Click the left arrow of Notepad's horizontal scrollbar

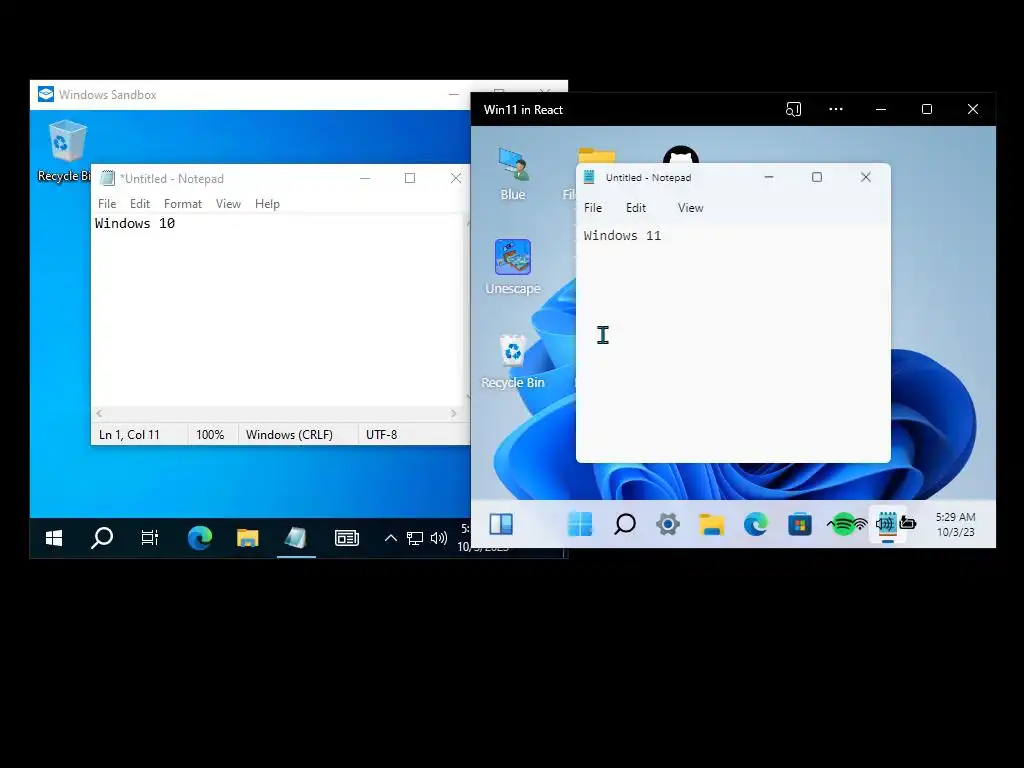(99, 413)
